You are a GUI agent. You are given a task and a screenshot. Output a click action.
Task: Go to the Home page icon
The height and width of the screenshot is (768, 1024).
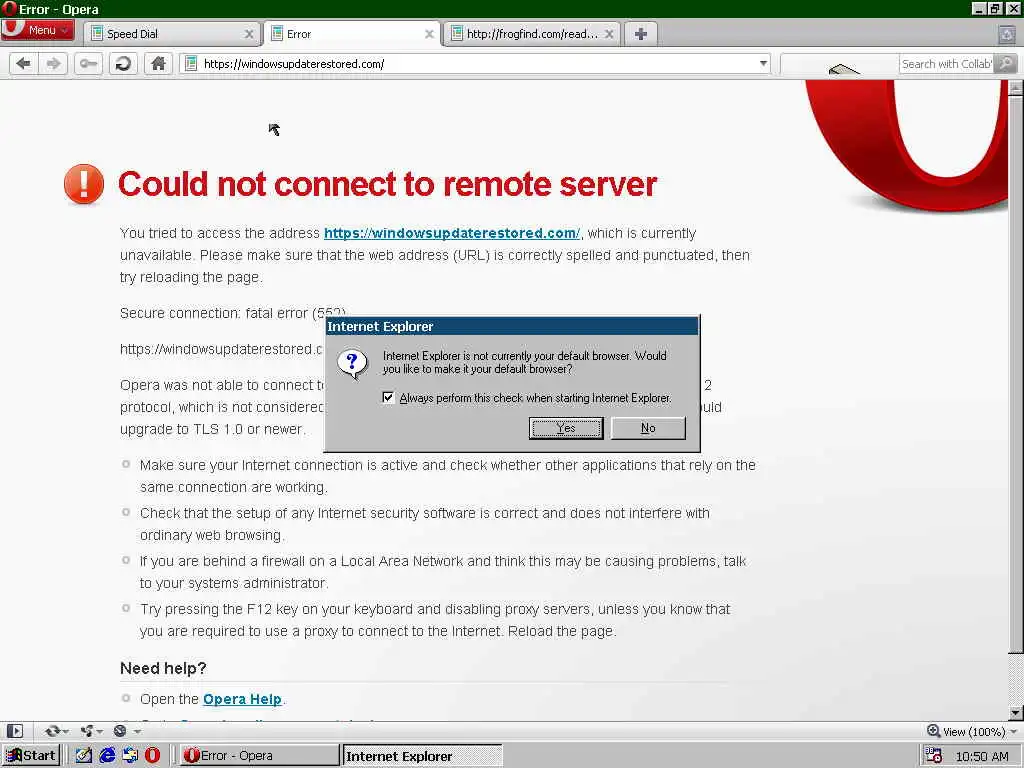click(158, 63)
